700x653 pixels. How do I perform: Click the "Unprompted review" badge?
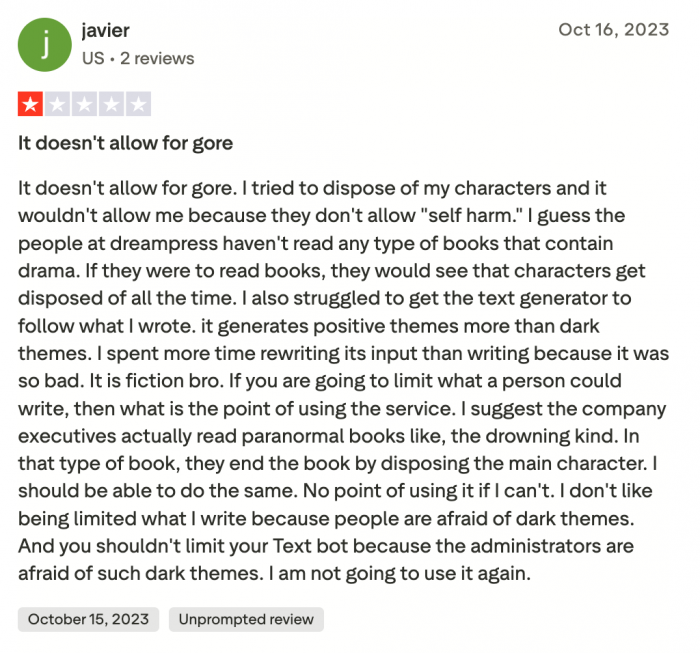click(246, 619)
